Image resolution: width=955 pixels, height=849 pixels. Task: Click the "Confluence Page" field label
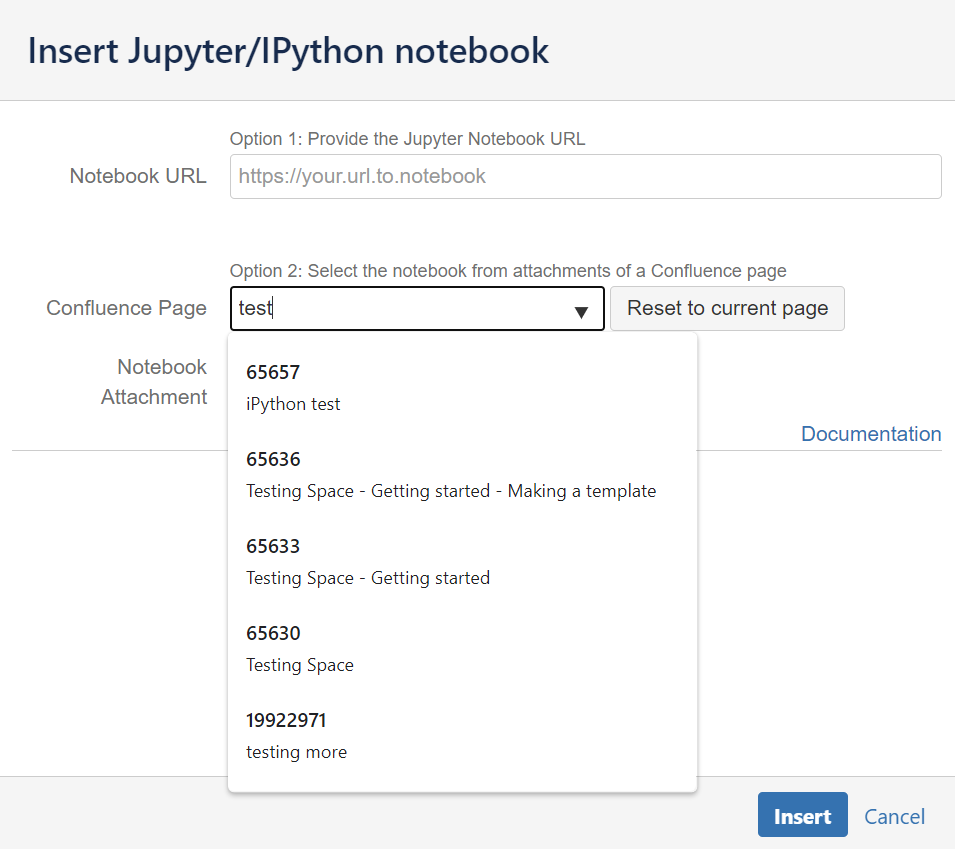[x=127, y=308]
